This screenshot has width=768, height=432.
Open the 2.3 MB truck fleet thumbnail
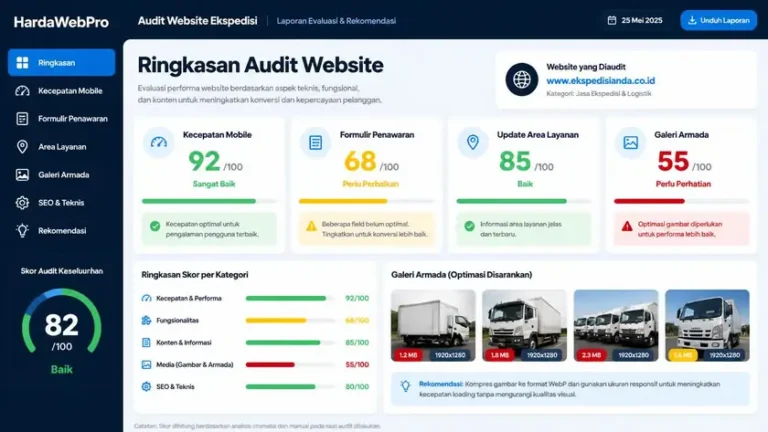616,326
